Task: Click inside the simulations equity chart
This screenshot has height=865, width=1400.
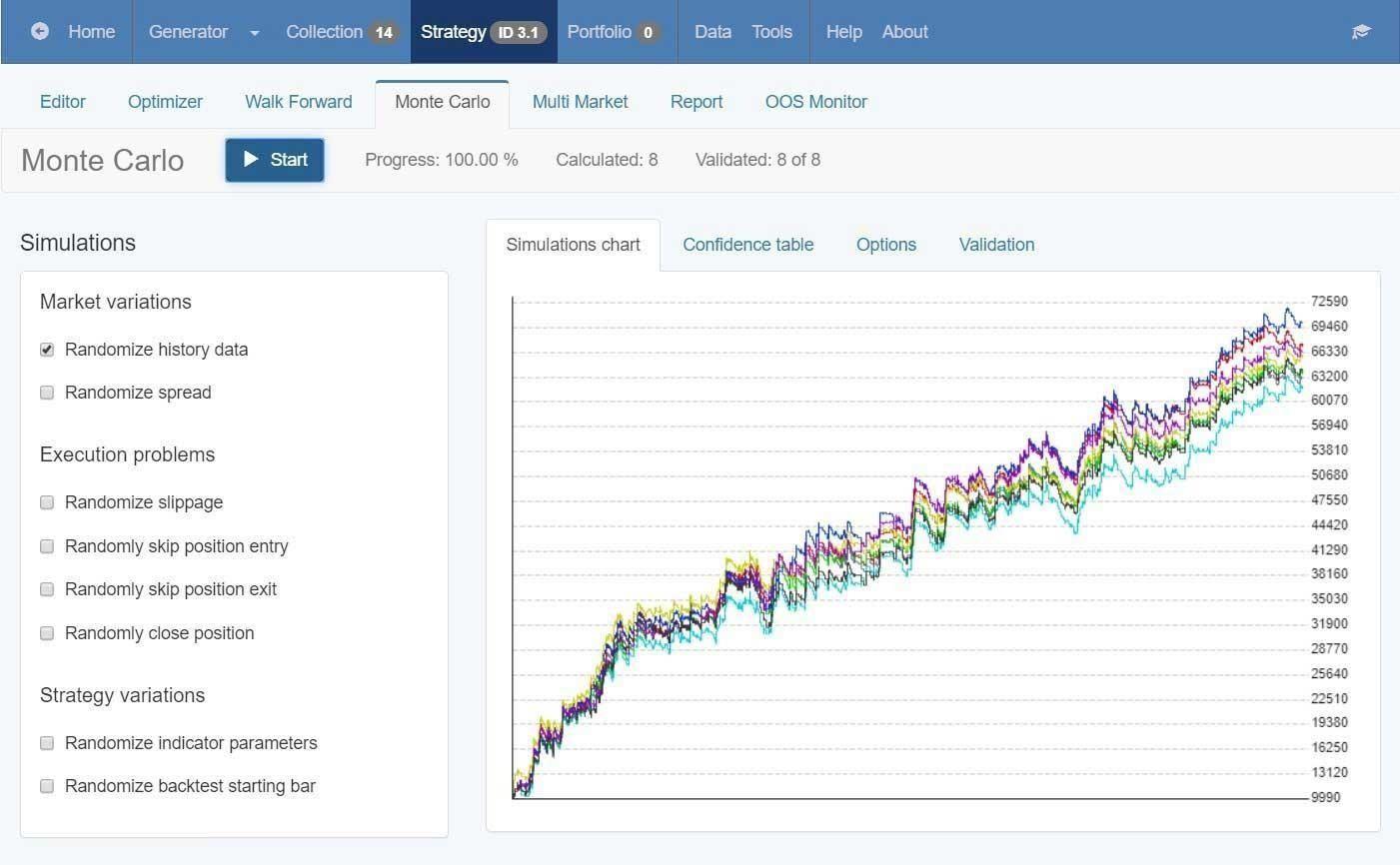Action: 909,547
